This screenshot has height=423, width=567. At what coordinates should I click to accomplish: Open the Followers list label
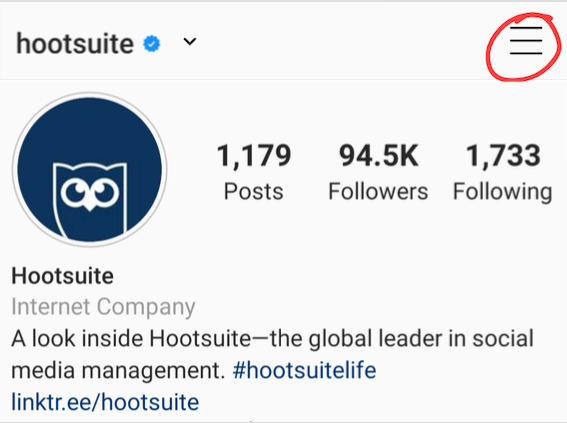378,191
